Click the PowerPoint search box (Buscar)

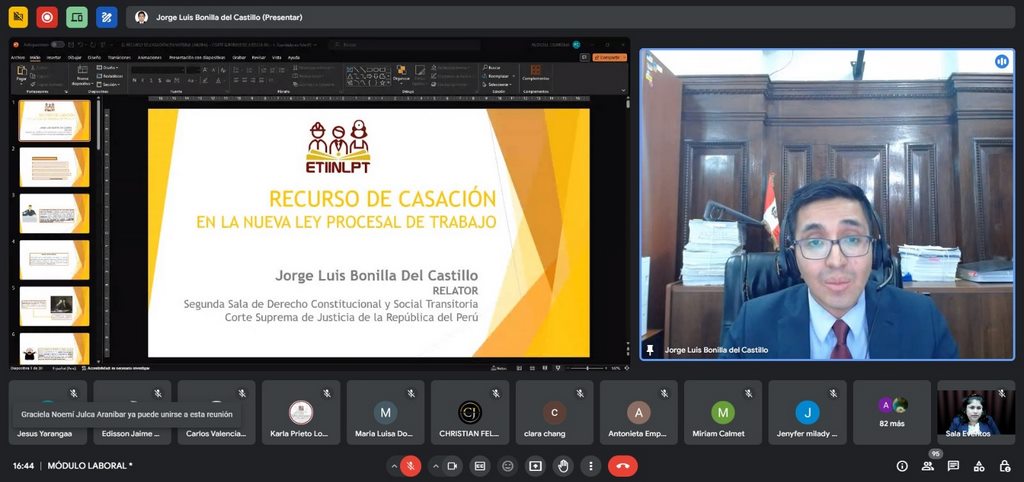(405, 44)
